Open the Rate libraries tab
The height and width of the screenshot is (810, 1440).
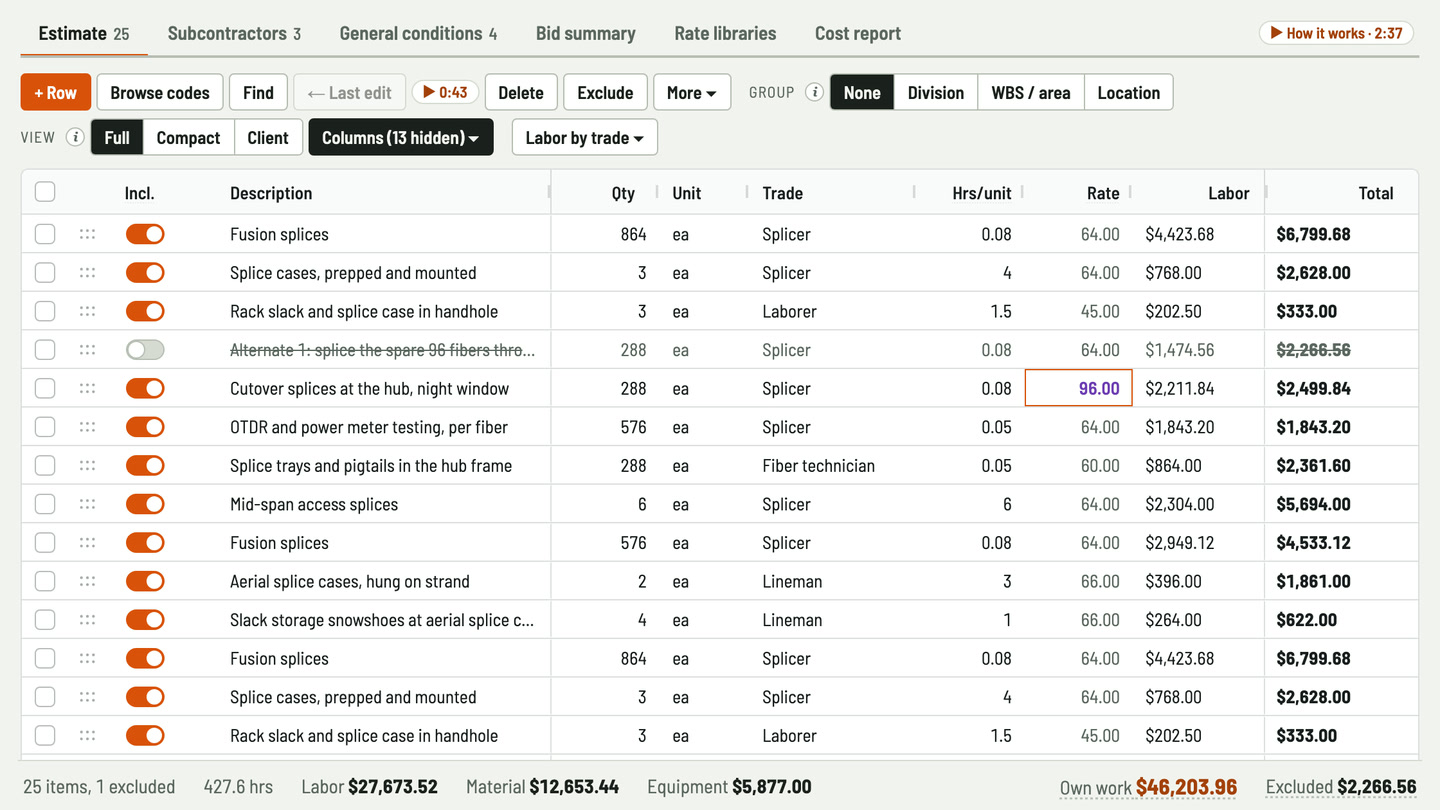[725, 33]
